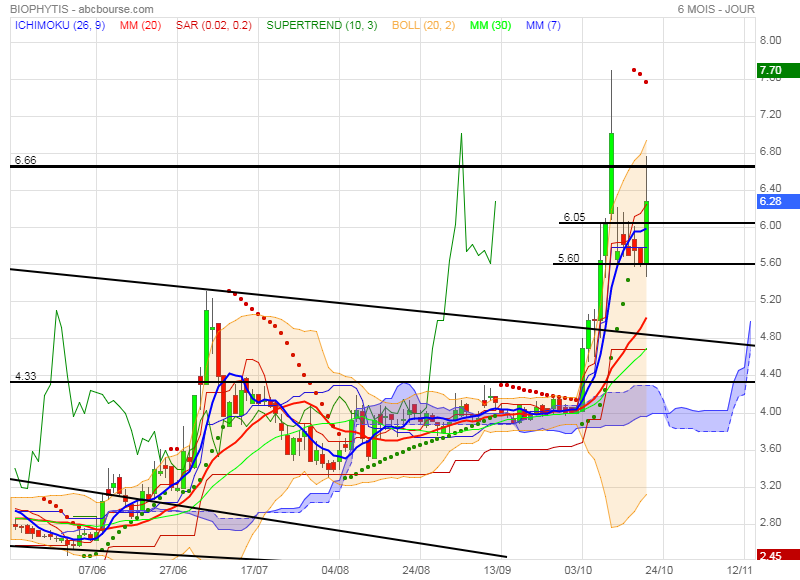Click the 4.33 support level label
This screenshot has width=800, height=580.
click(x=26, y=376)
